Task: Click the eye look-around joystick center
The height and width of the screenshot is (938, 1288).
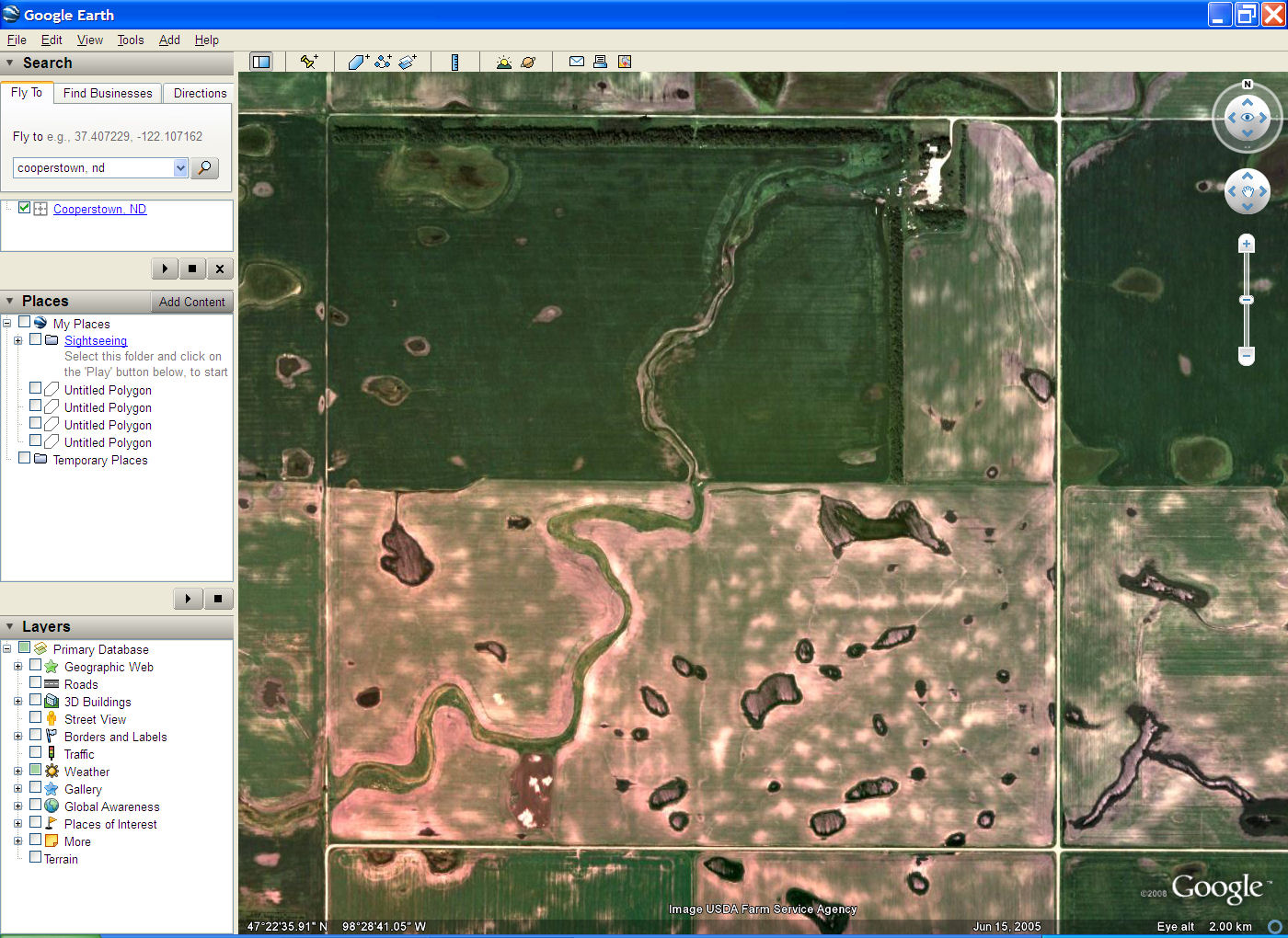Action: click(1248, 118)
